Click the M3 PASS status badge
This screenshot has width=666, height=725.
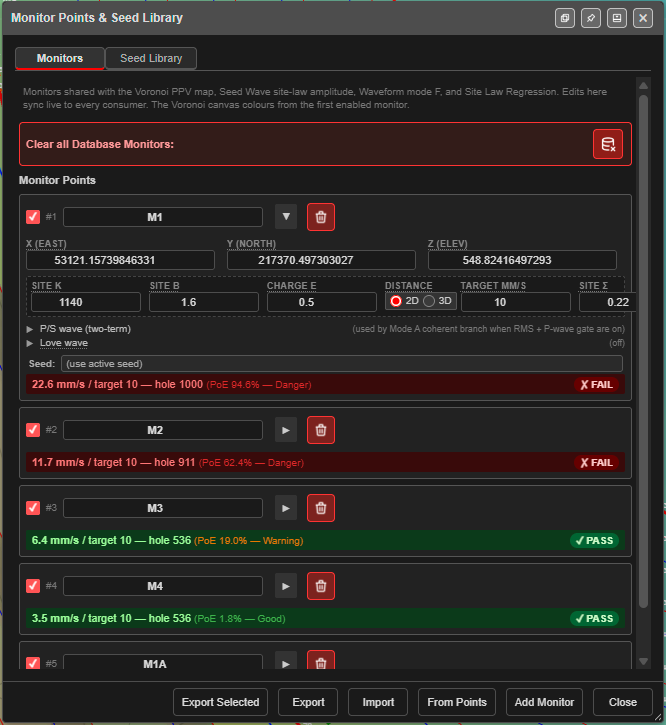click(x=595, y=541)
